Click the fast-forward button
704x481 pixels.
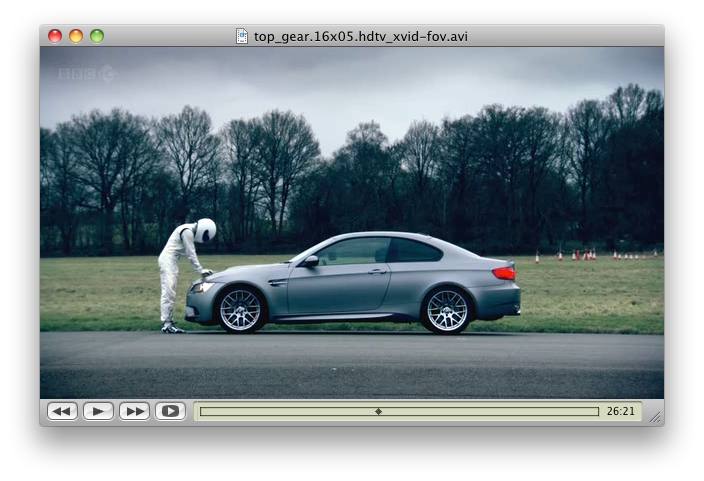(134, 411)
